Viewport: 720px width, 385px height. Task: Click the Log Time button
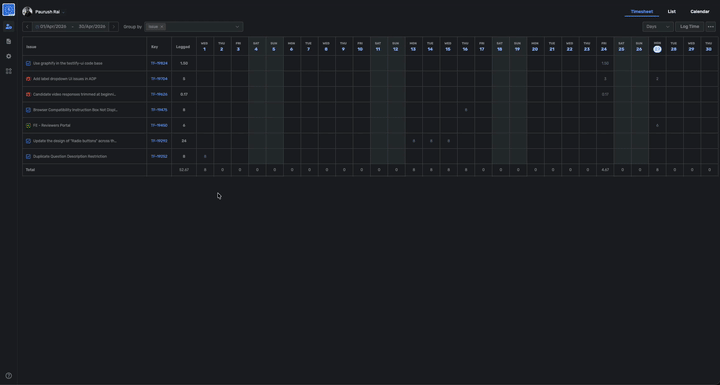click(x=689, y=27)
